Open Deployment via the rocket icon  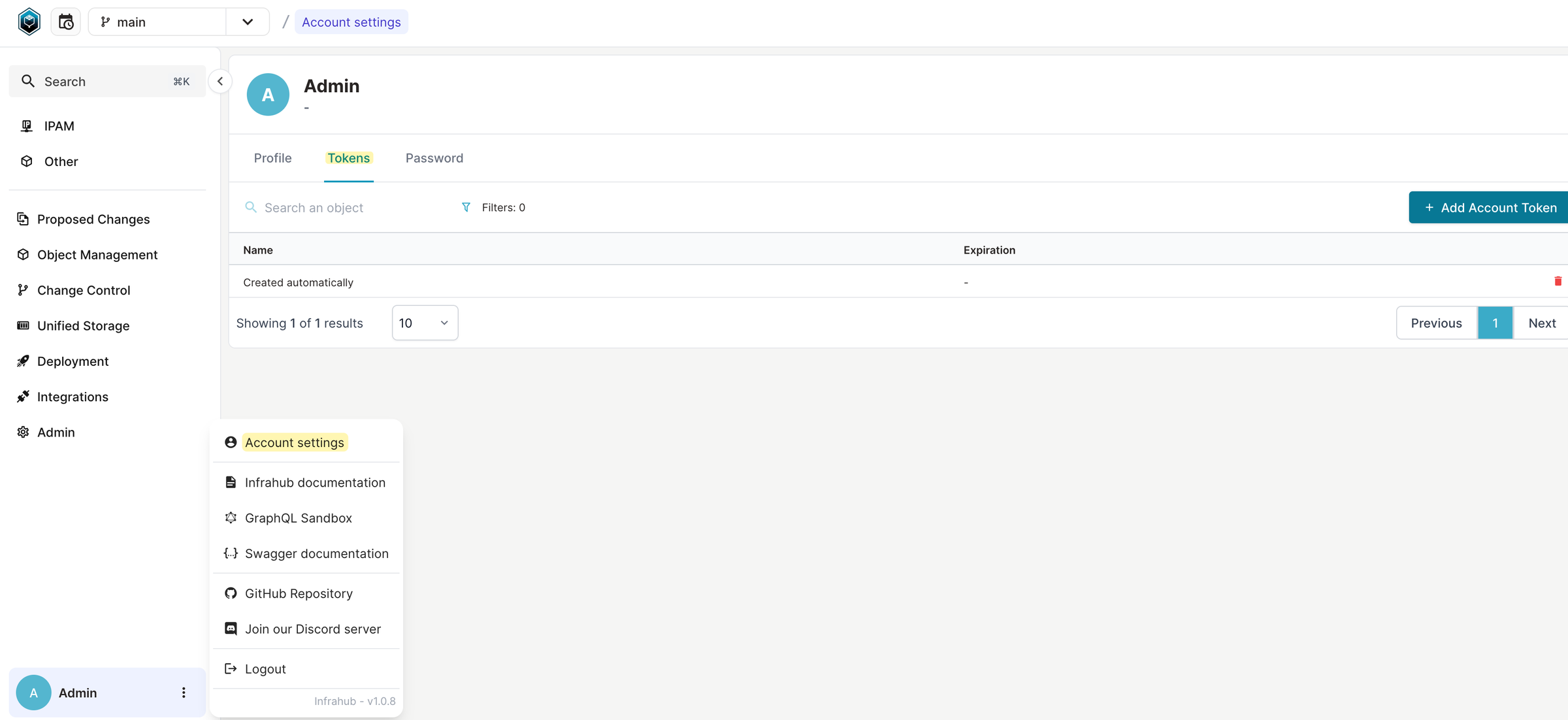click(23, 361)
